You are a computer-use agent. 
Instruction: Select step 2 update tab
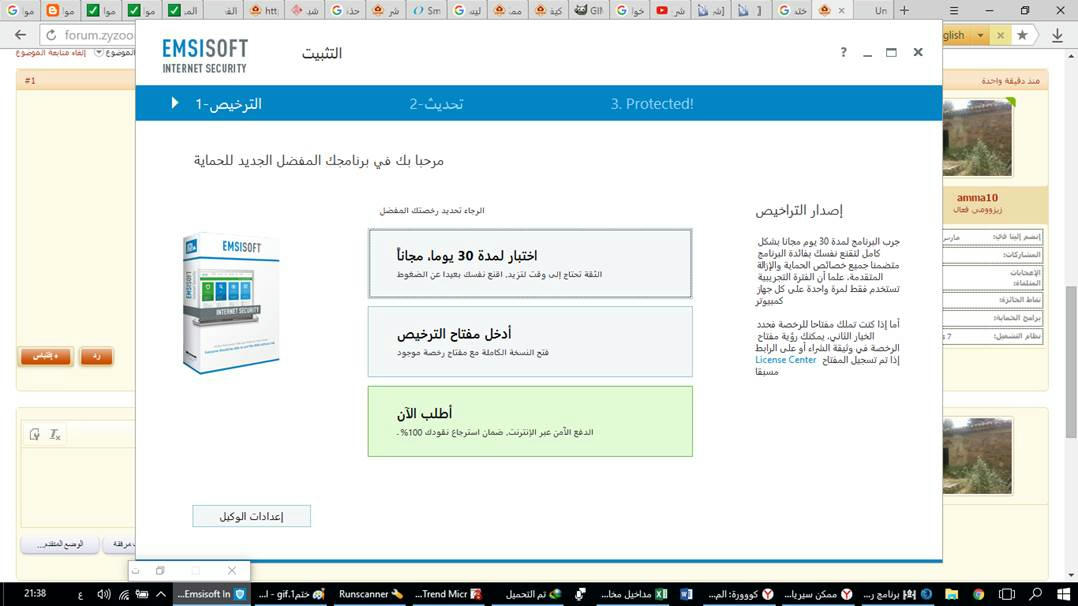pyautogui.click(x=436, y=104)
